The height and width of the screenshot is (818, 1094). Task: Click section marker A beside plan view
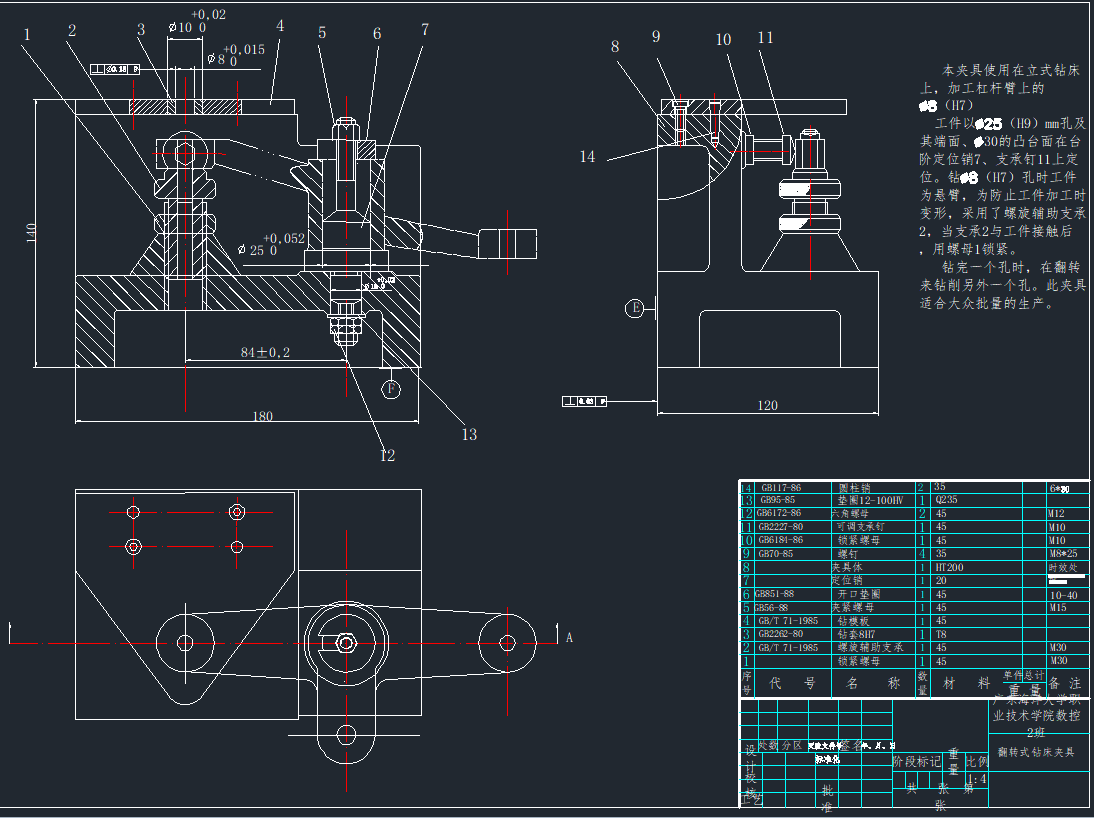[569, 636]
